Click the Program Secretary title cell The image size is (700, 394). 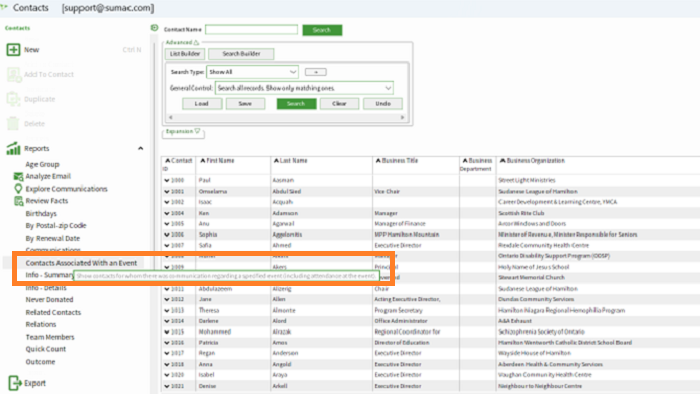[x=398, y=310]
